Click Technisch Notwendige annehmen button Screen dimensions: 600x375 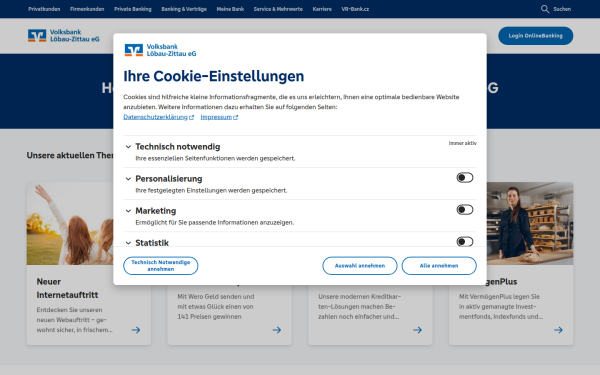pos(161,266)
